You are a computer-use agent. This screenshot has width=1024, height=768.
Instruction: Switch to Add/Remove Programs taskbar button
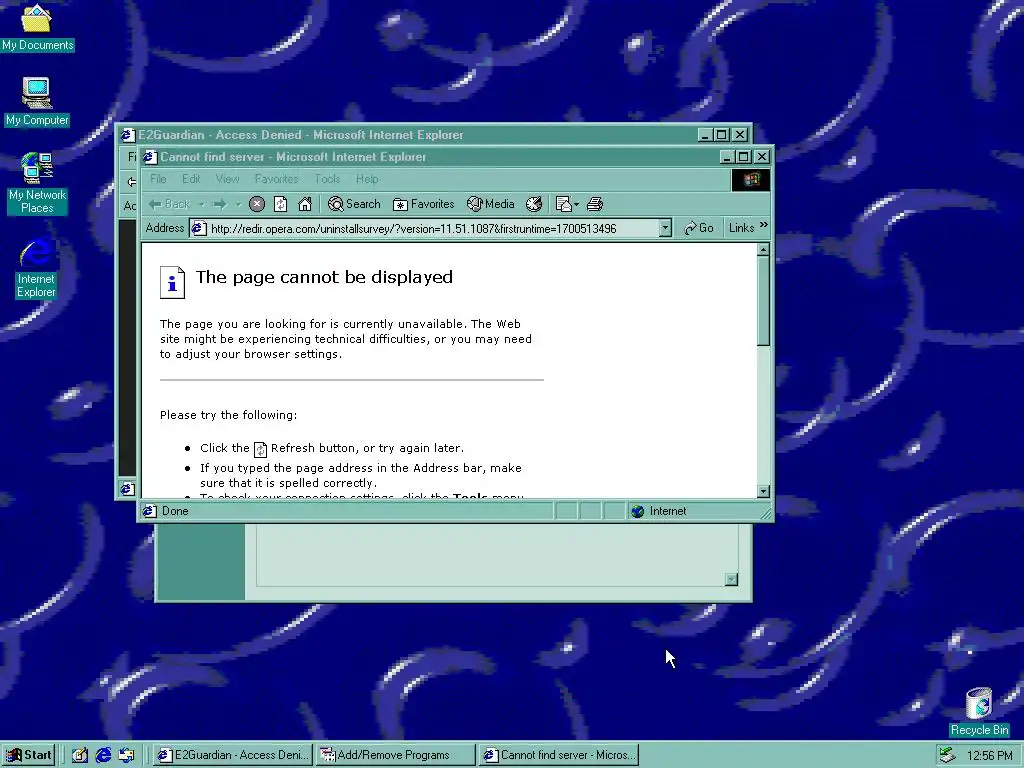(396, 756)
